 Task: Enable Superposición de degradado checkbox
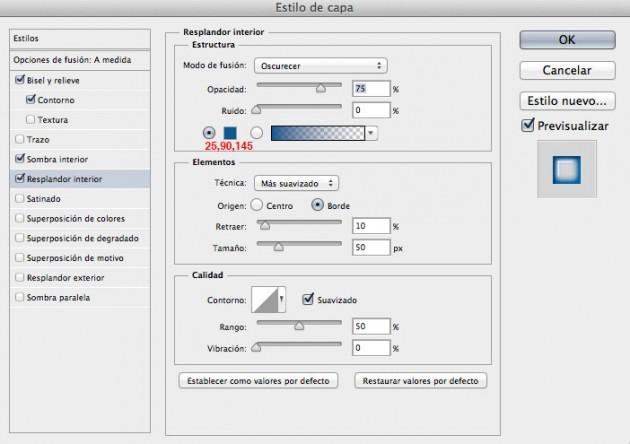click(19, 238)
